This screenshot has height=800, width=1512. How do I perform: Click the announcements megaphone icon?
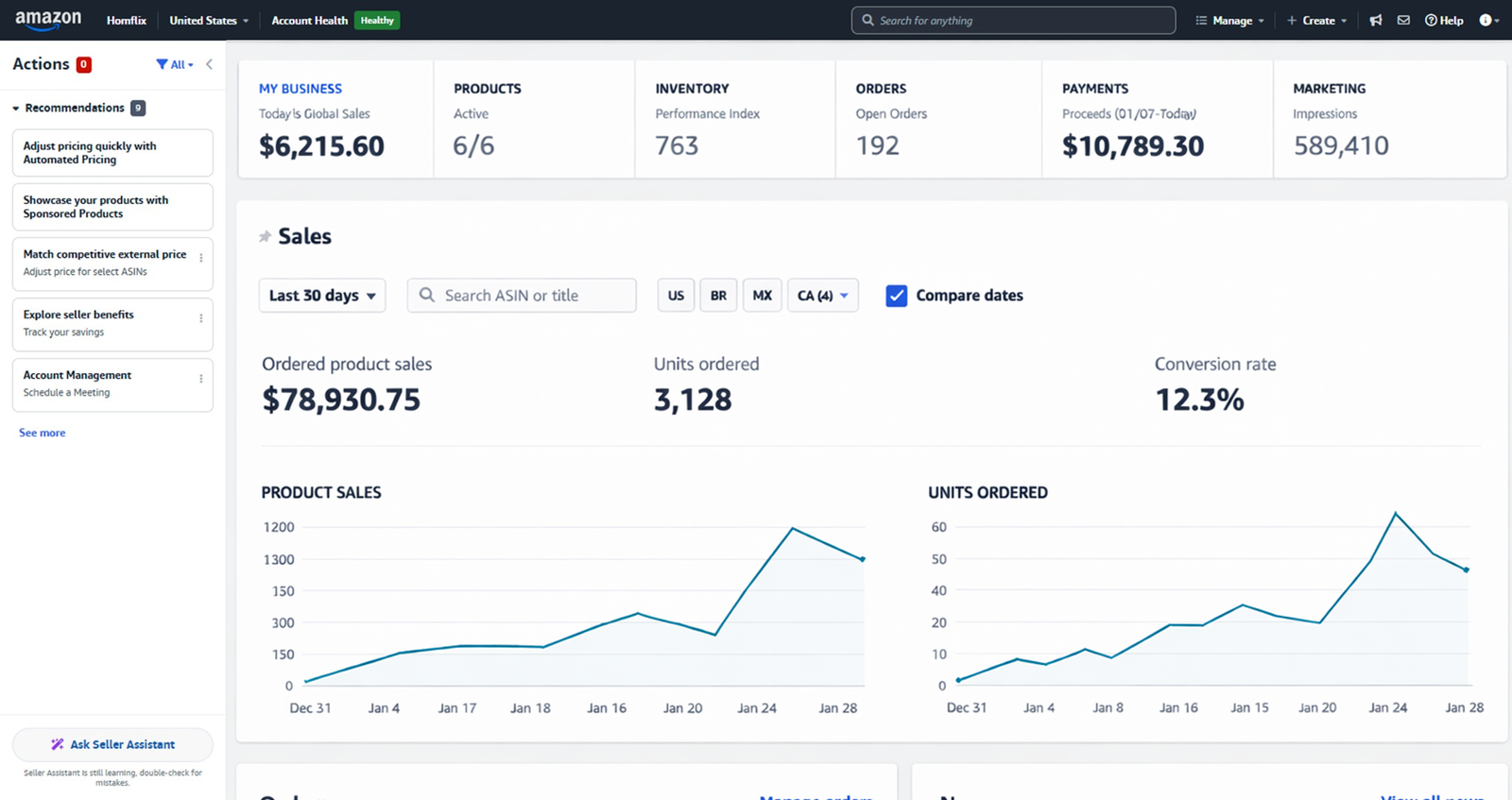click(x=1376, y=20)
